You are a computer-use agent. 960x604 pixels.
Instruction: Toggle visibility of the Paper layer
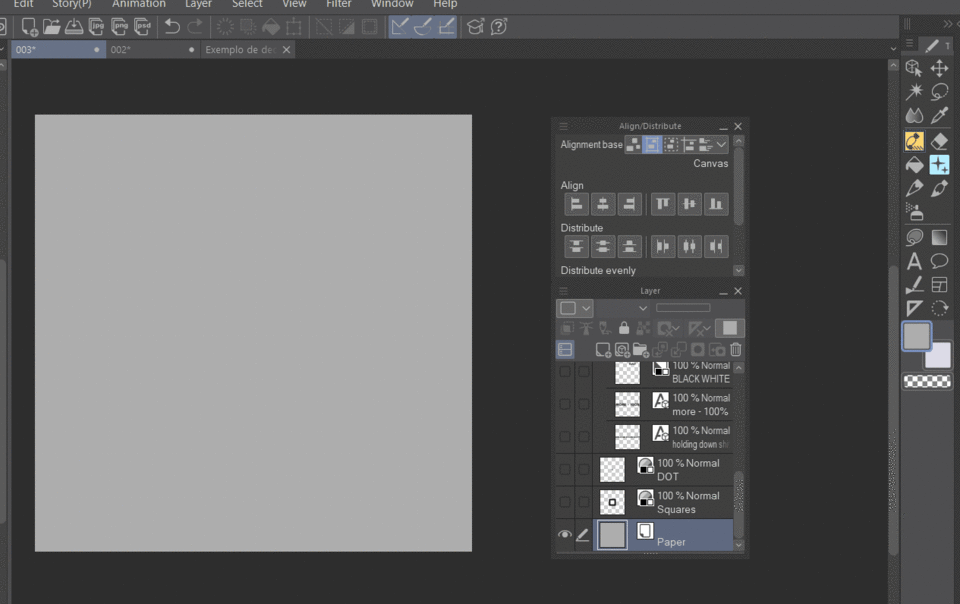[565, 535]
